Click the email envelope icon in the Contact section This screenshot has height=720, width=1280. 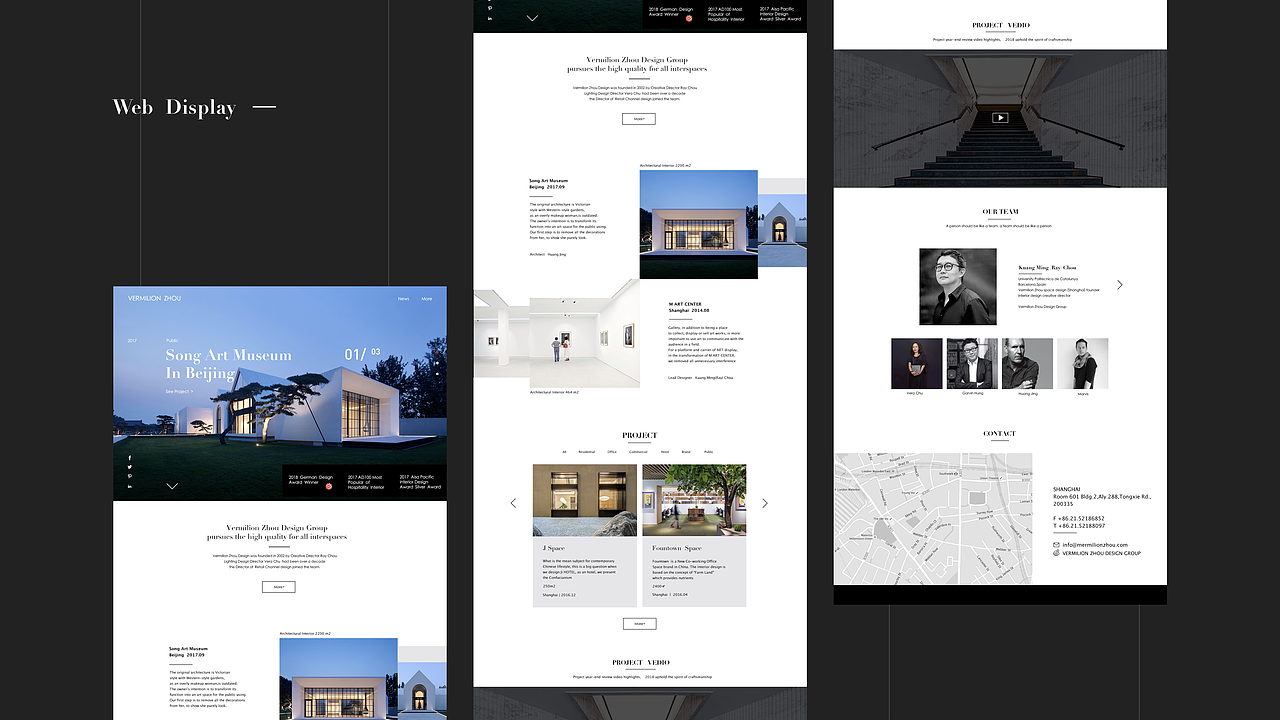[x=1057, y=545]
